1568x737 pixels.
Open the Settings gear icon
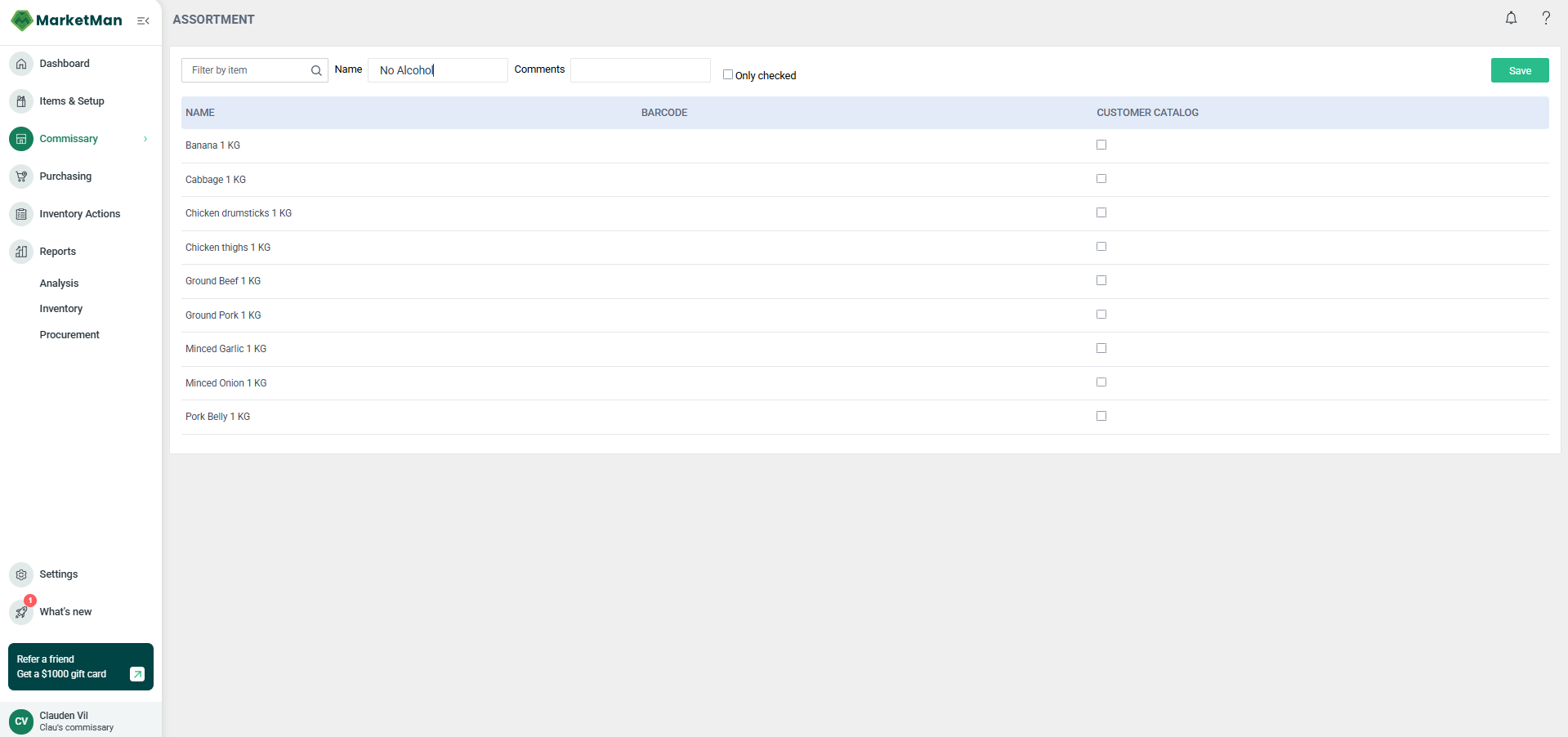point(20,574)
